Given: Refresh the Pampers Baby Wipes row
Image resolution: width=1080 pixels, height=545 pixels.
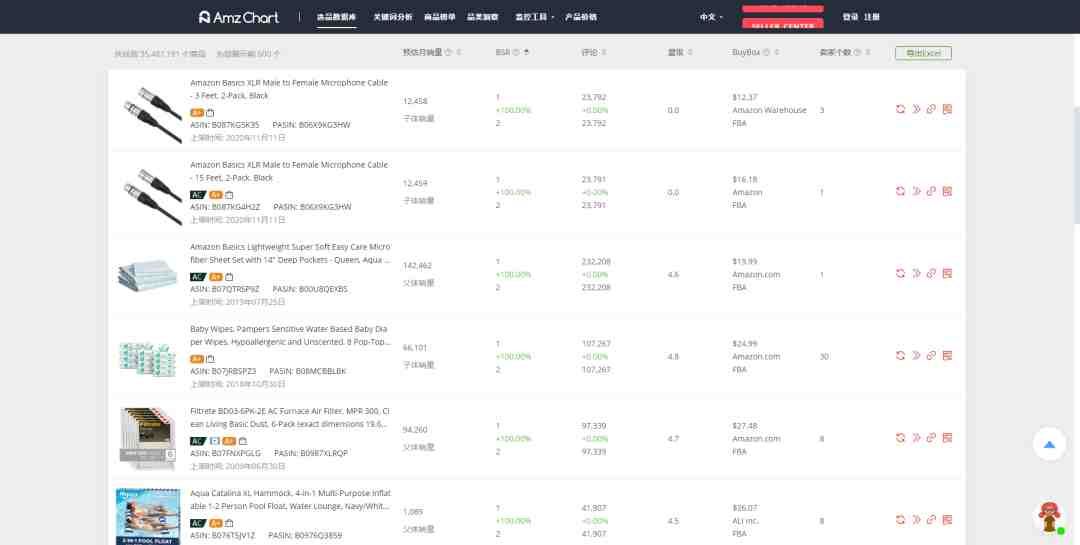Looking at the screenshot, I should click(900, 355).
